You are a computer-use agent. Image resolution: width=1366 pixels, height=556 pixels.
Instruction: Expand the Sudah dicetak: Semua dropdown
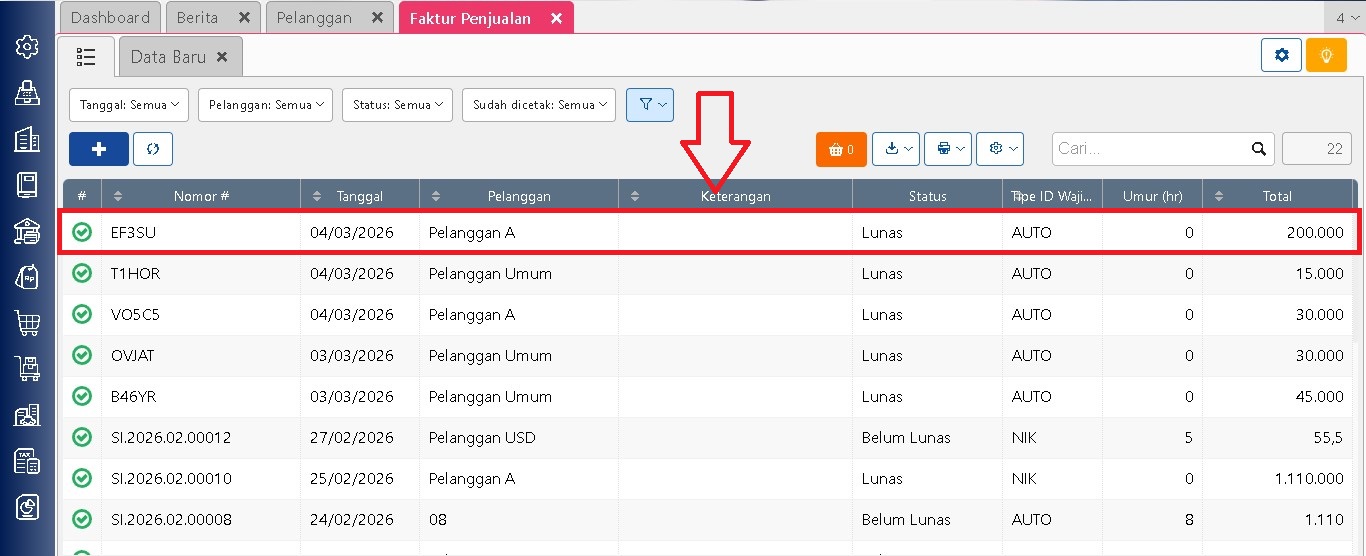538,105
